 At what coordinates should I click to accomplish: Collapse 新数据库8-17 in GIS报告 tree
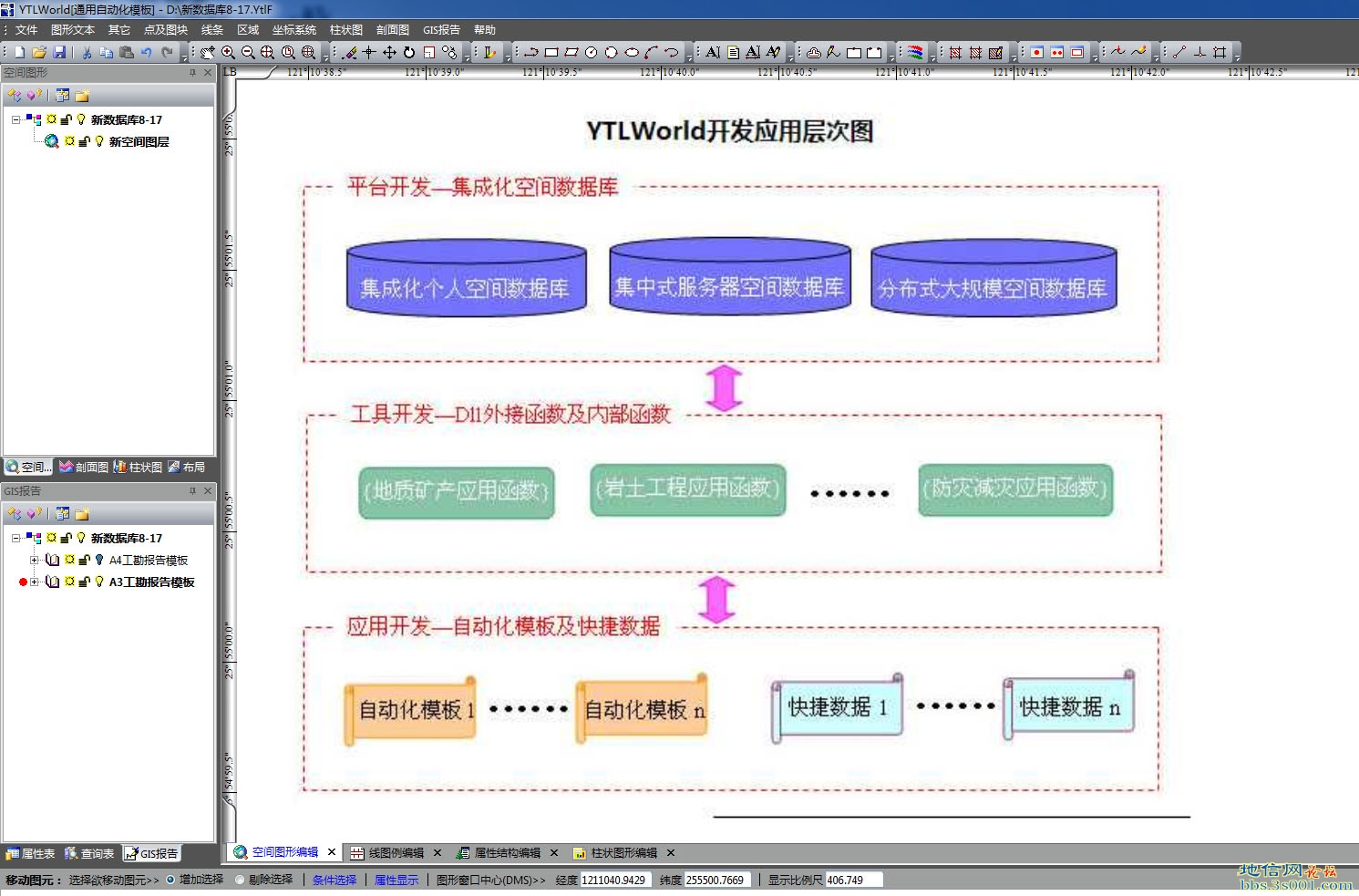click(15, 538)
